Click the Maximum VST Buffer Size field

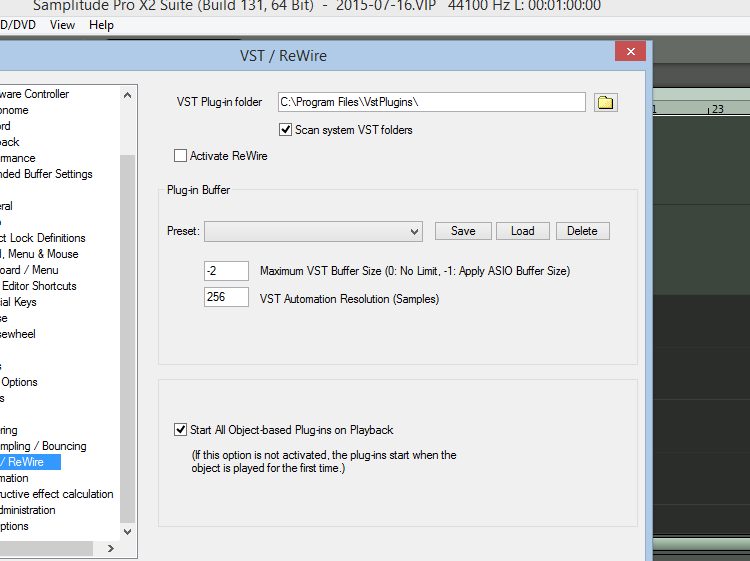pyautogui.click(x=226, y=271)
